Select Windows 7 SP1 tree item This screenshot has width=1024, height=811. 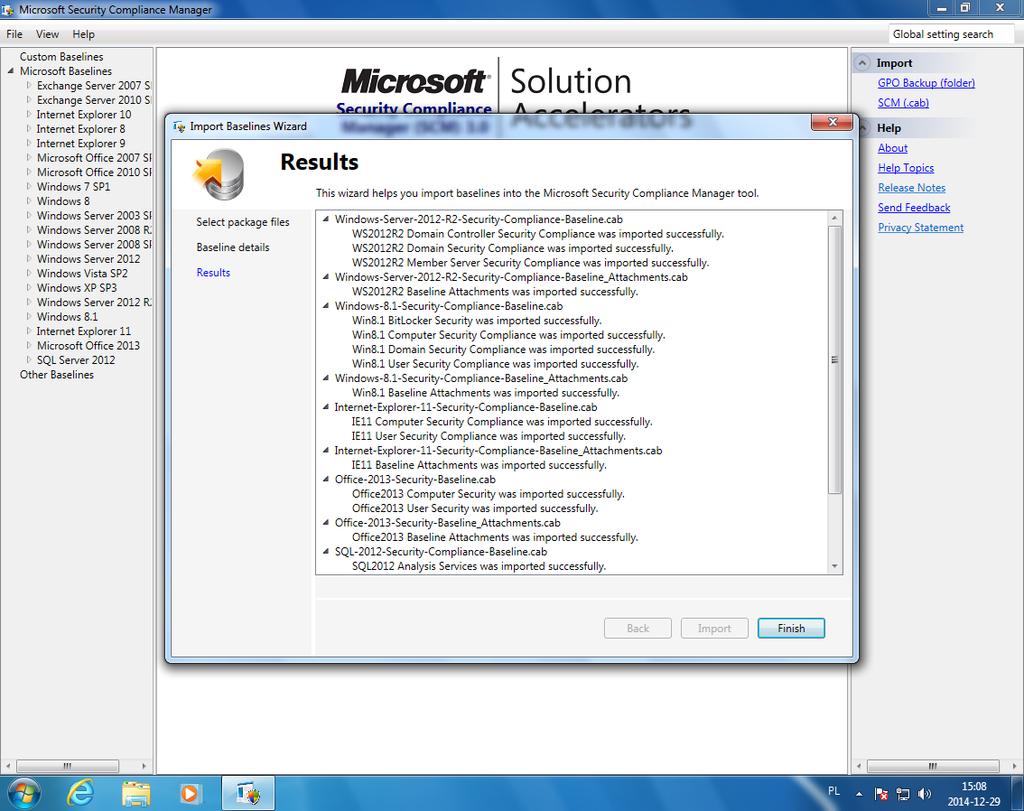click(x=74, y=187)
